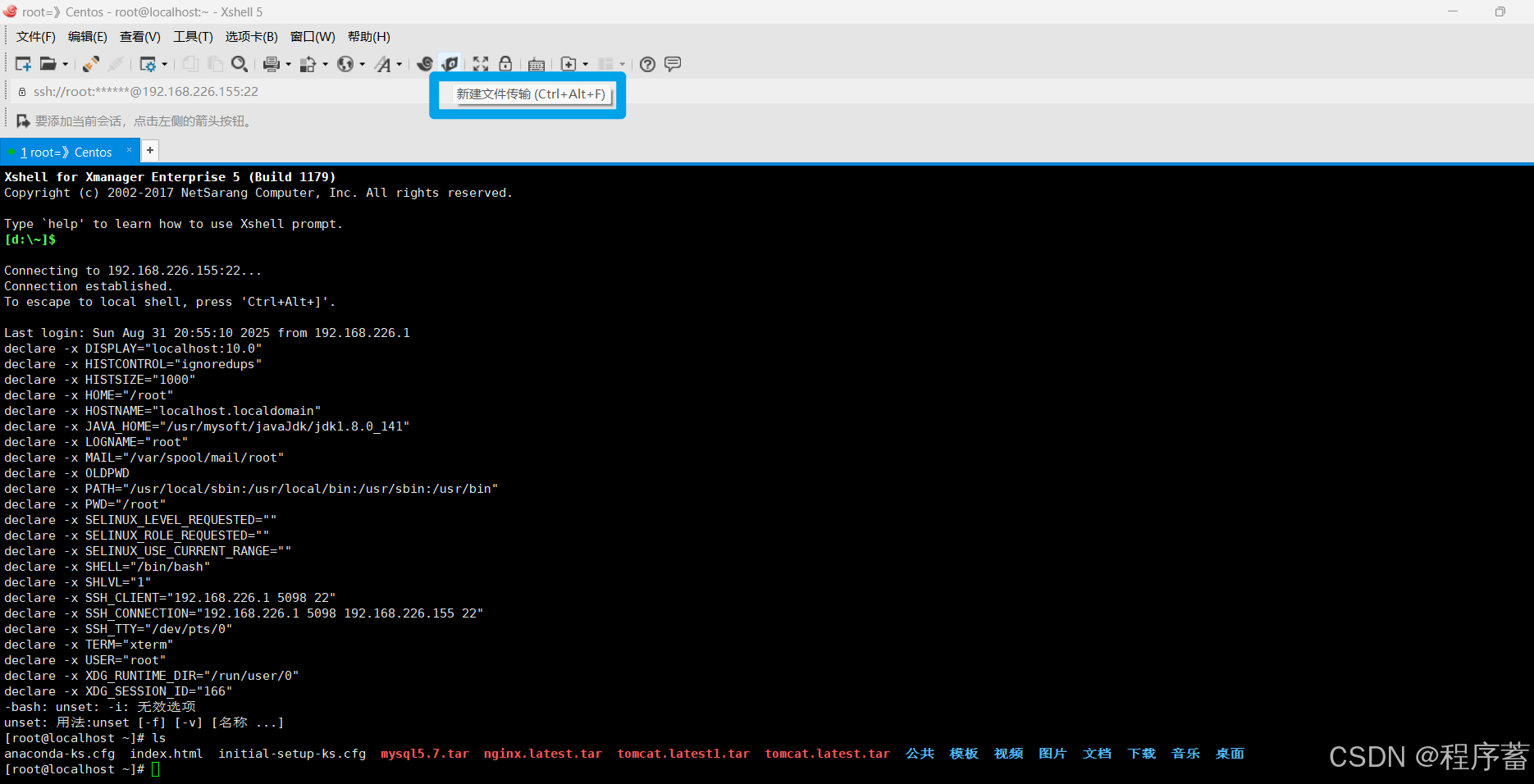
Task: Open the Open-session dropdown arrow
Action: [65, 63]
